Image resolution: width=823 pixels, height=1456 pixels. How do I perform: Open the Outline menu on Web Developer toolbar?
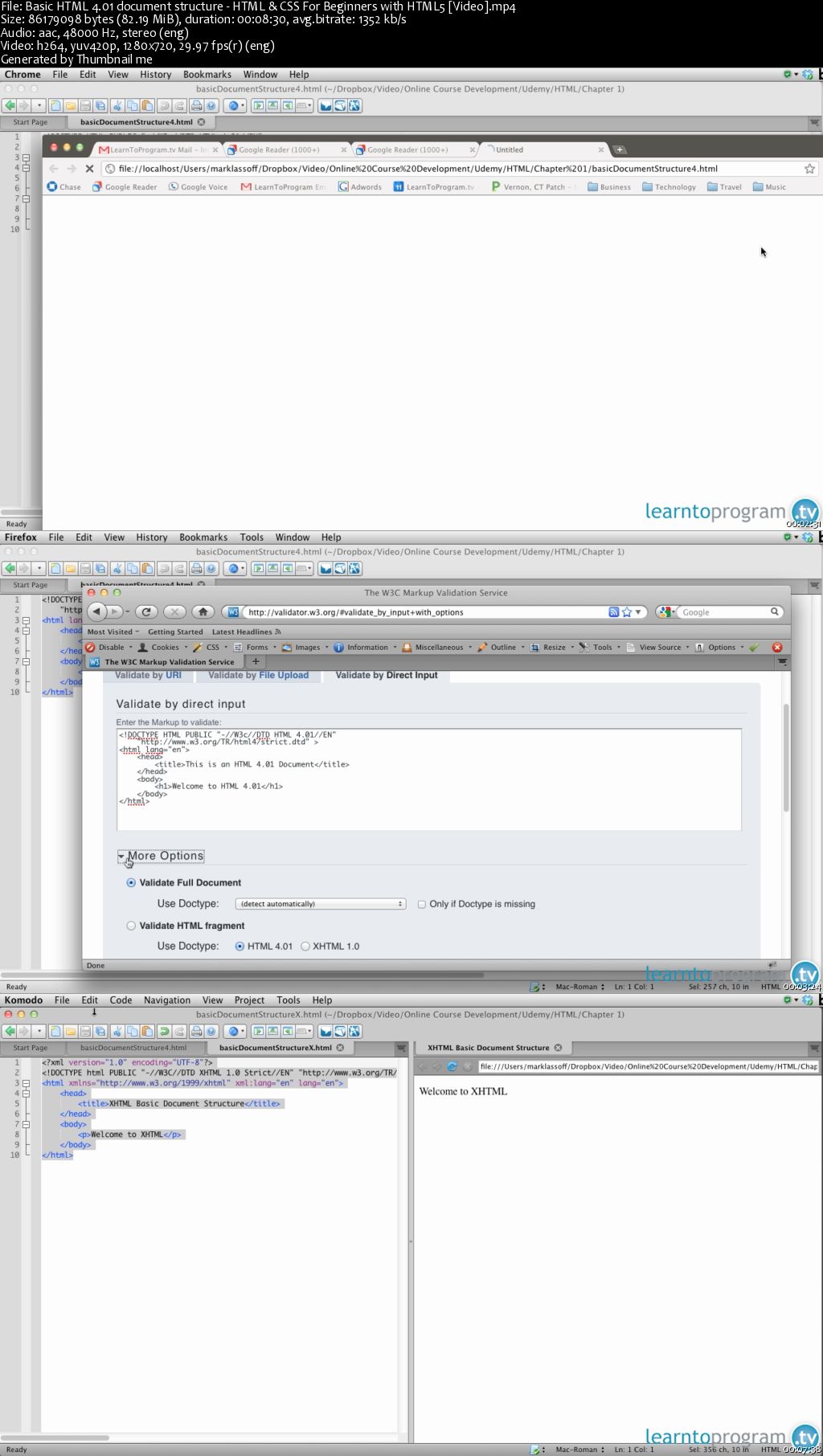pyautogui.click(x=502, y=647)
